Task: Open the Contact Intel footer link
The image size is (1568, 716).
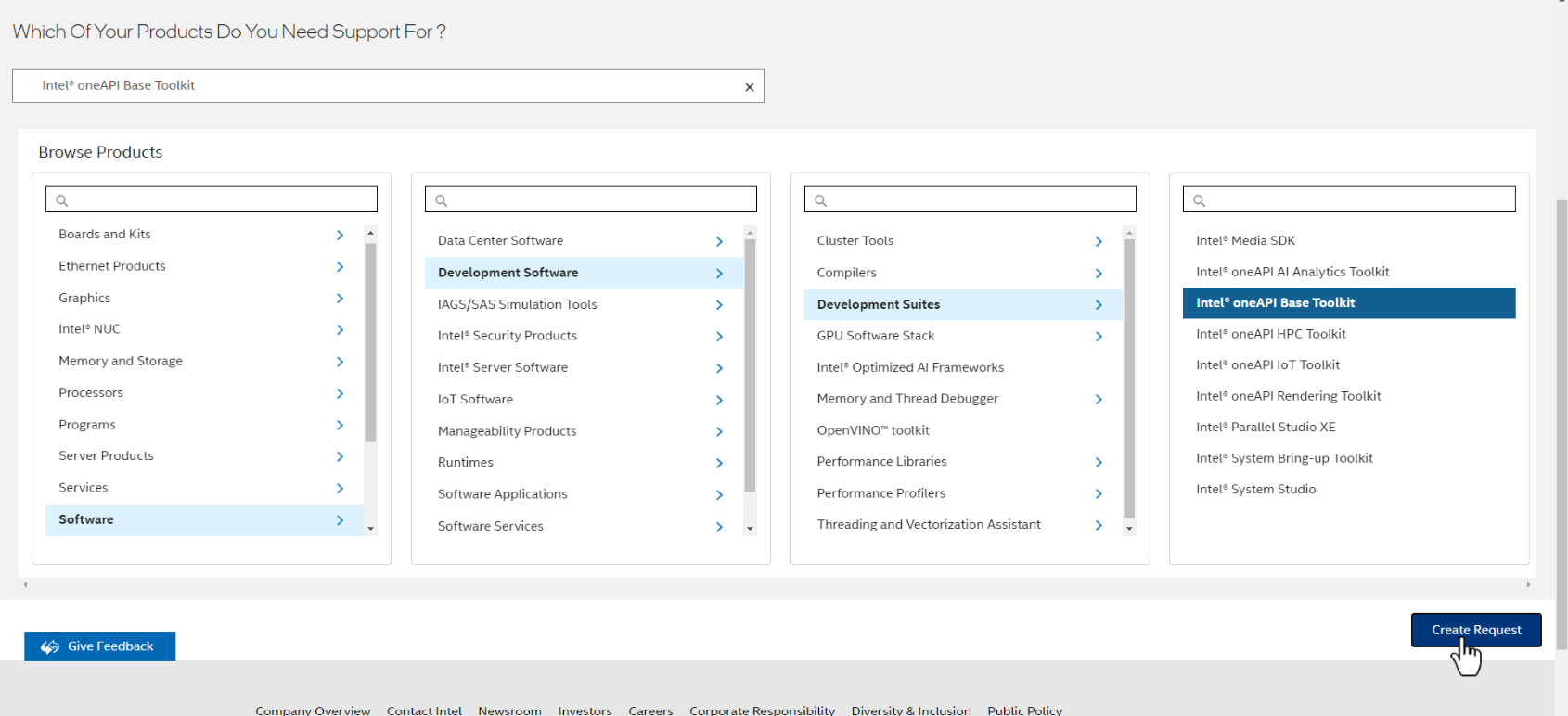Action: point(424,710)
